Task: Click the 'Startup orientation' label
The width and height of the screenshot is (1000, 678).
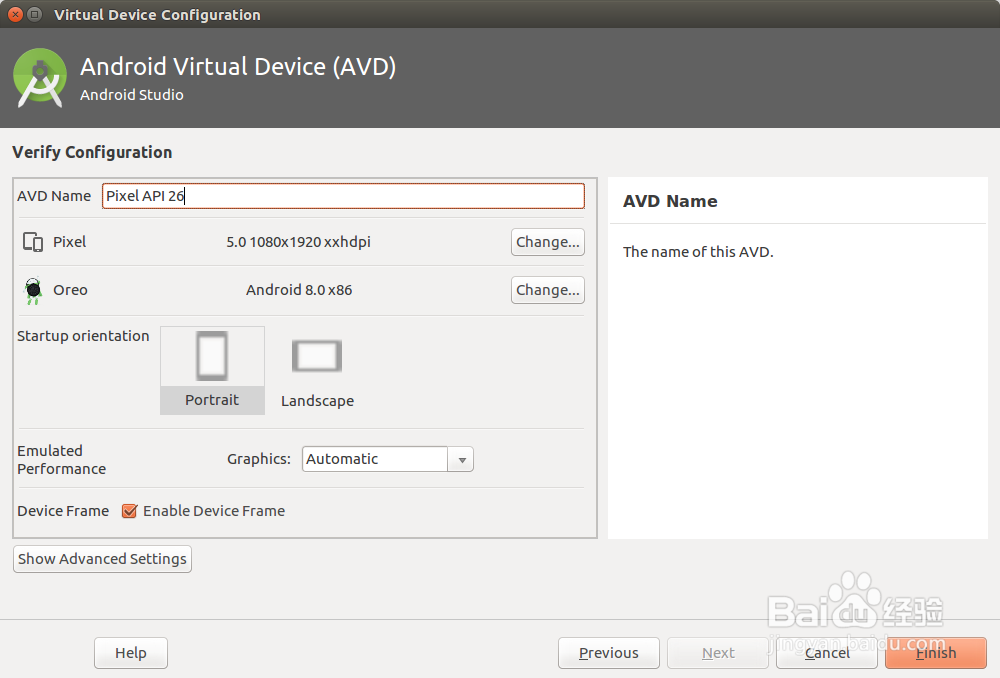Action: click(x=84, y=336)
